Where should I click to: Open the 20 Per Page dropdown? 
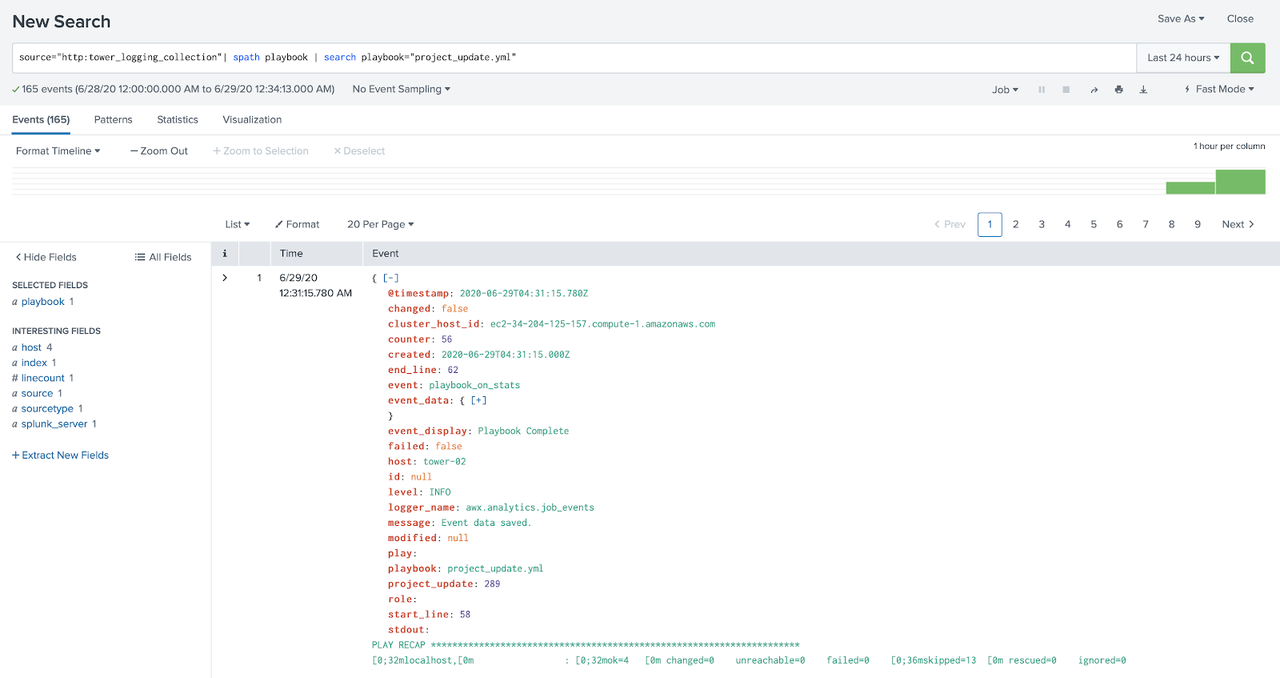coord(380,224)
